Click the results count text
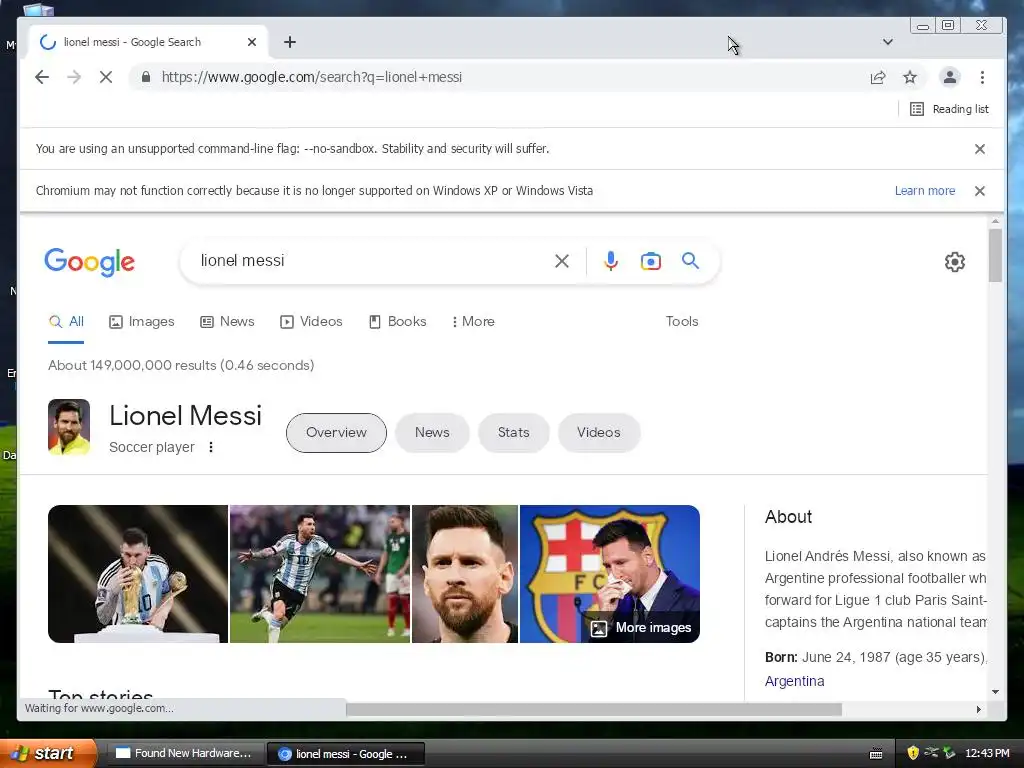The height and width of the screenshot is (768, 1024). pyautogui.click(x=181, y=365)
